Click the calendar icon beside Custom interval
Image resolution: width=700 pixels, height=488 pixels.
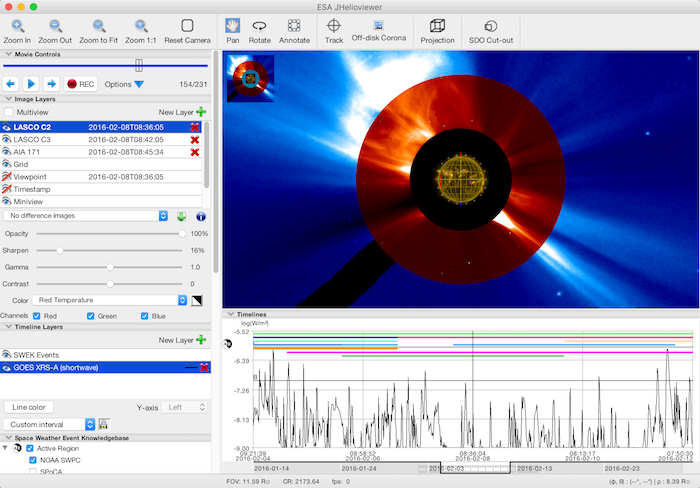(x=104, y=425)
